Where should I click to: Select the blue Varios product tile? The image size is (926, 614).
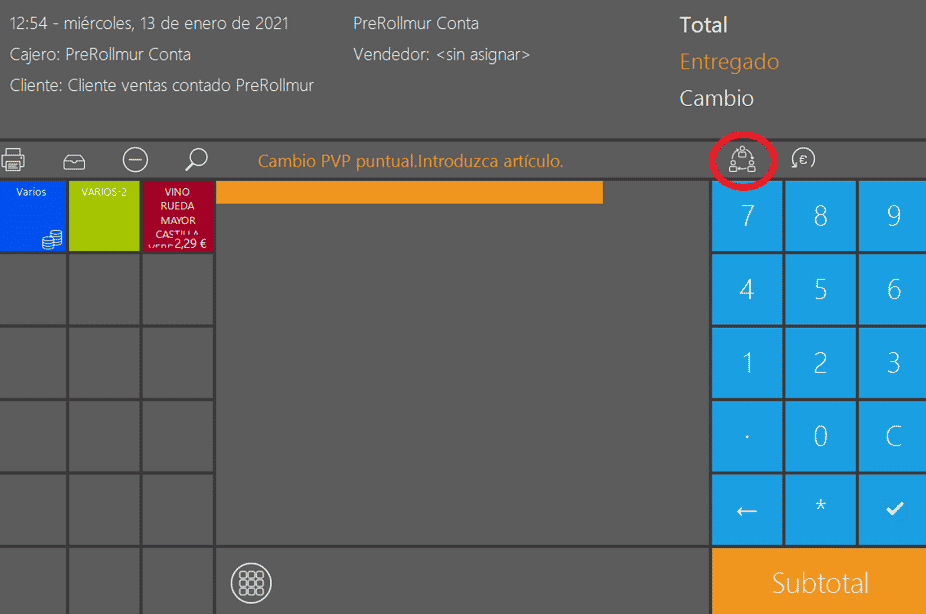33,216
